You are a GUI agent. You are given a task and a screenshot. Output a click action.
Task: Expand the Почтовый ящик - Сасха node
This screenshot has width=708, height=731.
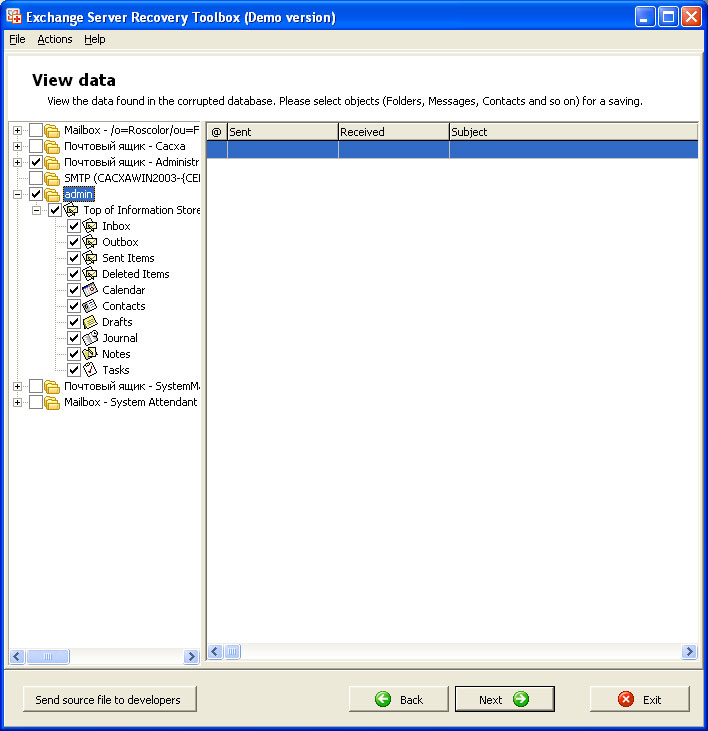point(17,146)
